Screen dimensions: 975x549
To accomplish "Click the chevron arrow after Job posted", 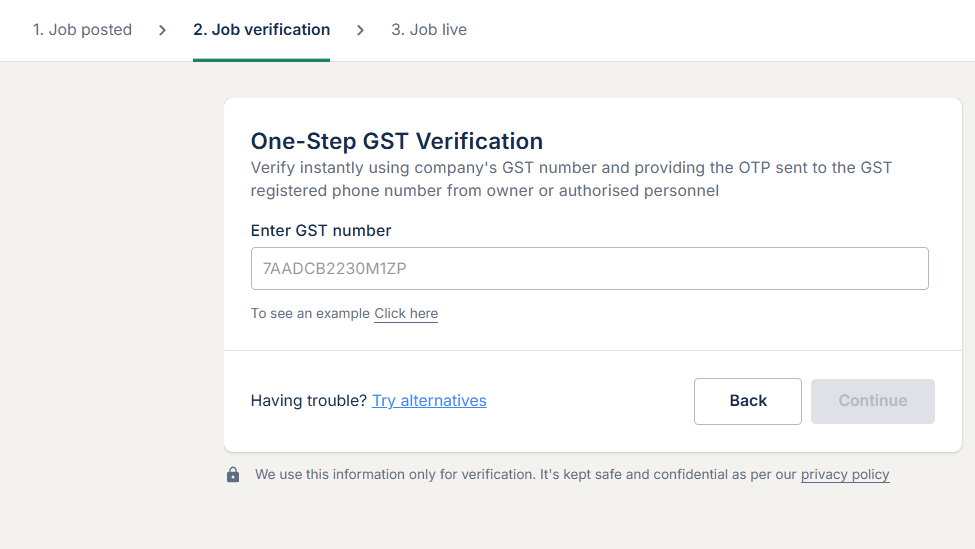I will click(162, 30).
